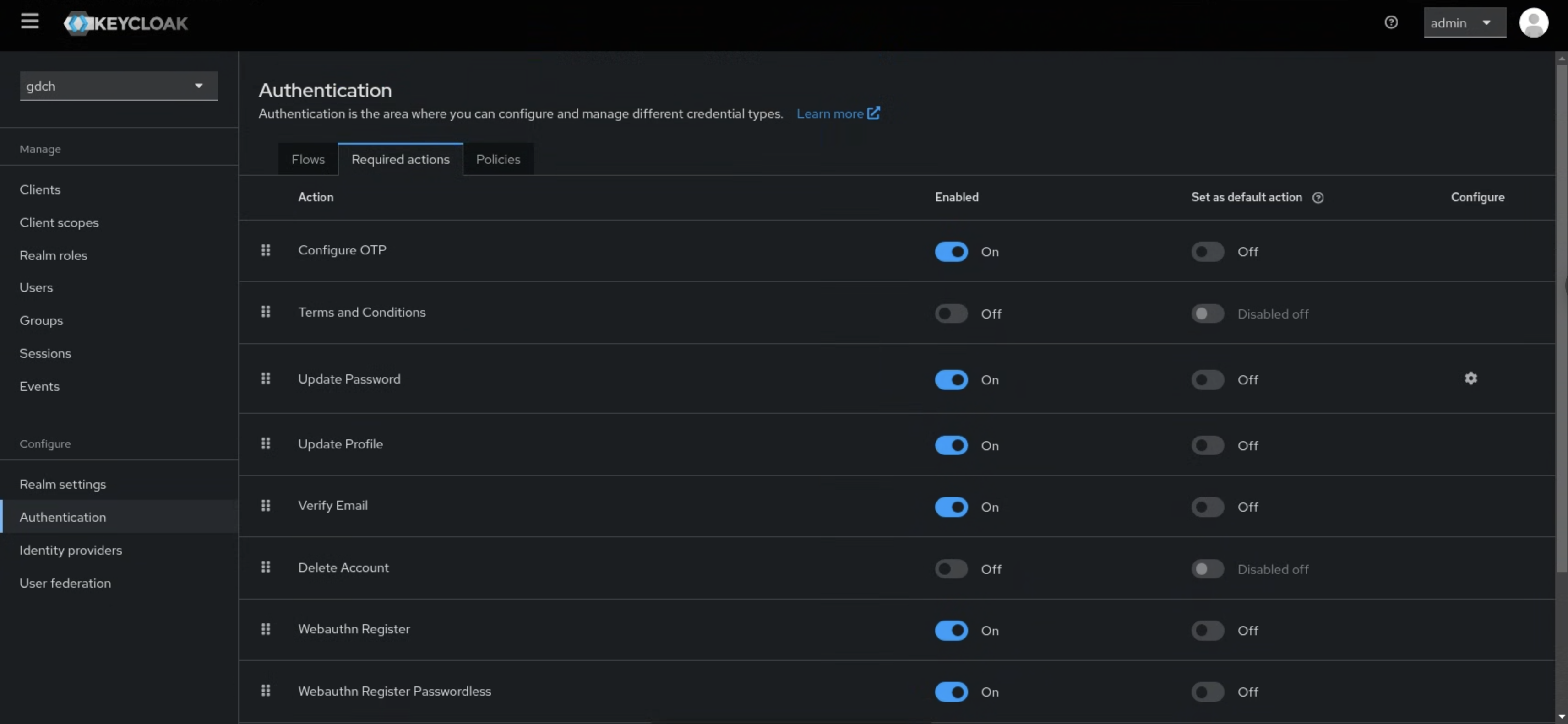Click the help tooltip beside Set as default action
This screenshot has width=1568, height=724.
click(1318, 197)
